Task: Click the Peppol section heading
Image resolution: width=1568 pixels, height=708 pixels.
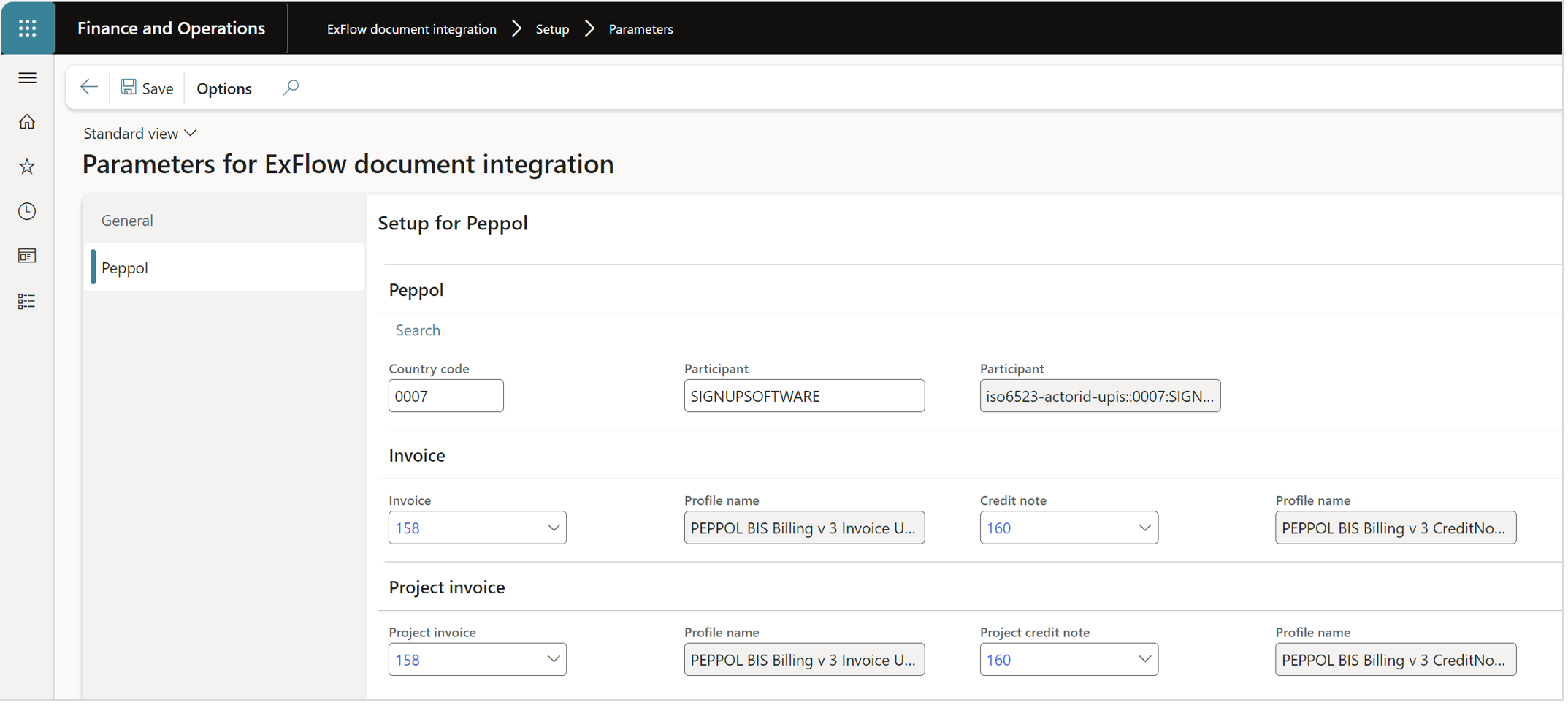Action: tap(416, 291)
